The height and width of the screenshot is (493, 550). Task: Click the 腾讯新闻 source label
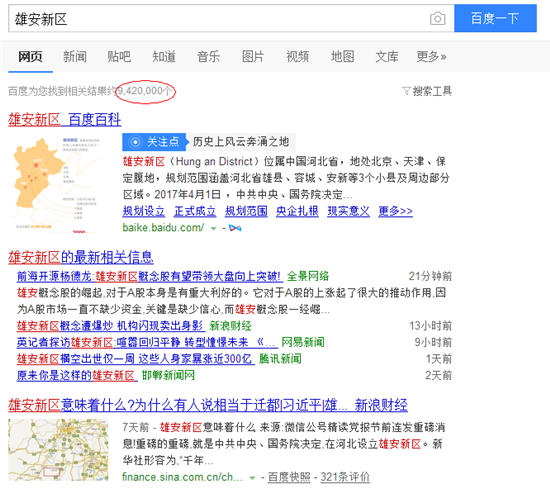280,359
